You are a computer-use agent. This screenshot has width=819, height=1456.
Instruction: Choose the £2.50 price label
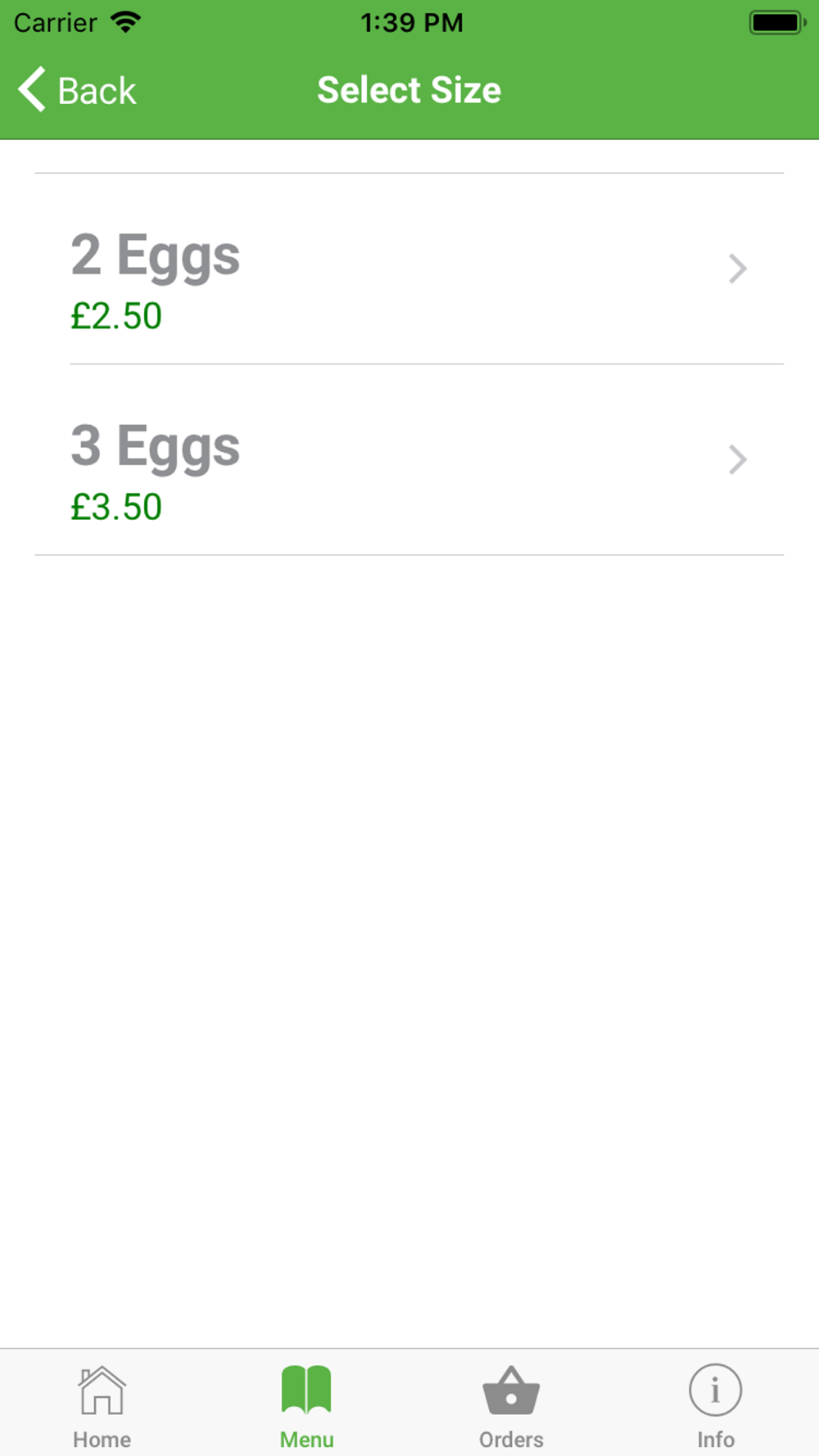pyautogui.click(x=116, y=316)
